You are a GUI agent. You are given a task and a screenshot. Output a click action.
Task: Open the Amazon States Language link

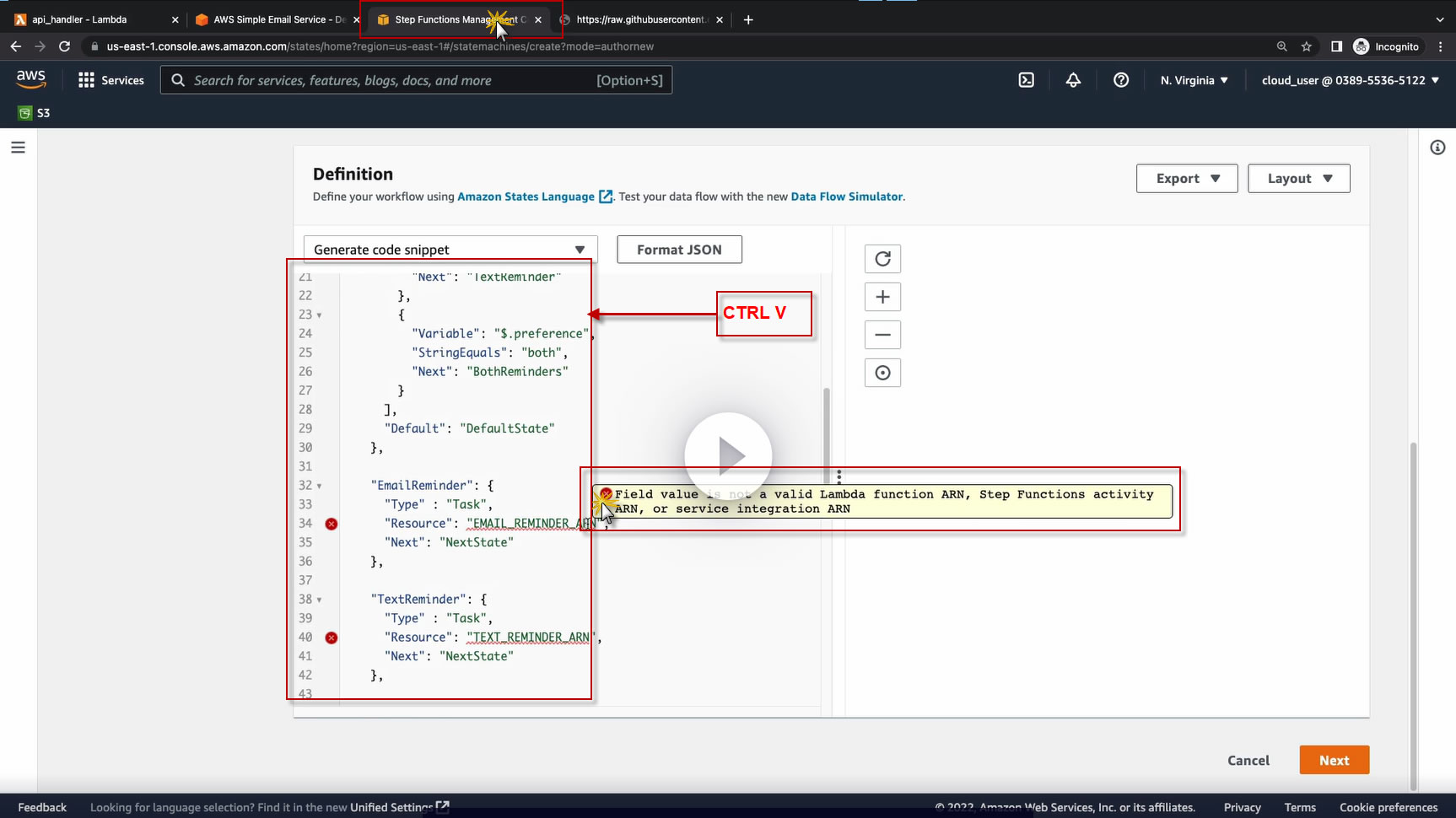point(535,196)
